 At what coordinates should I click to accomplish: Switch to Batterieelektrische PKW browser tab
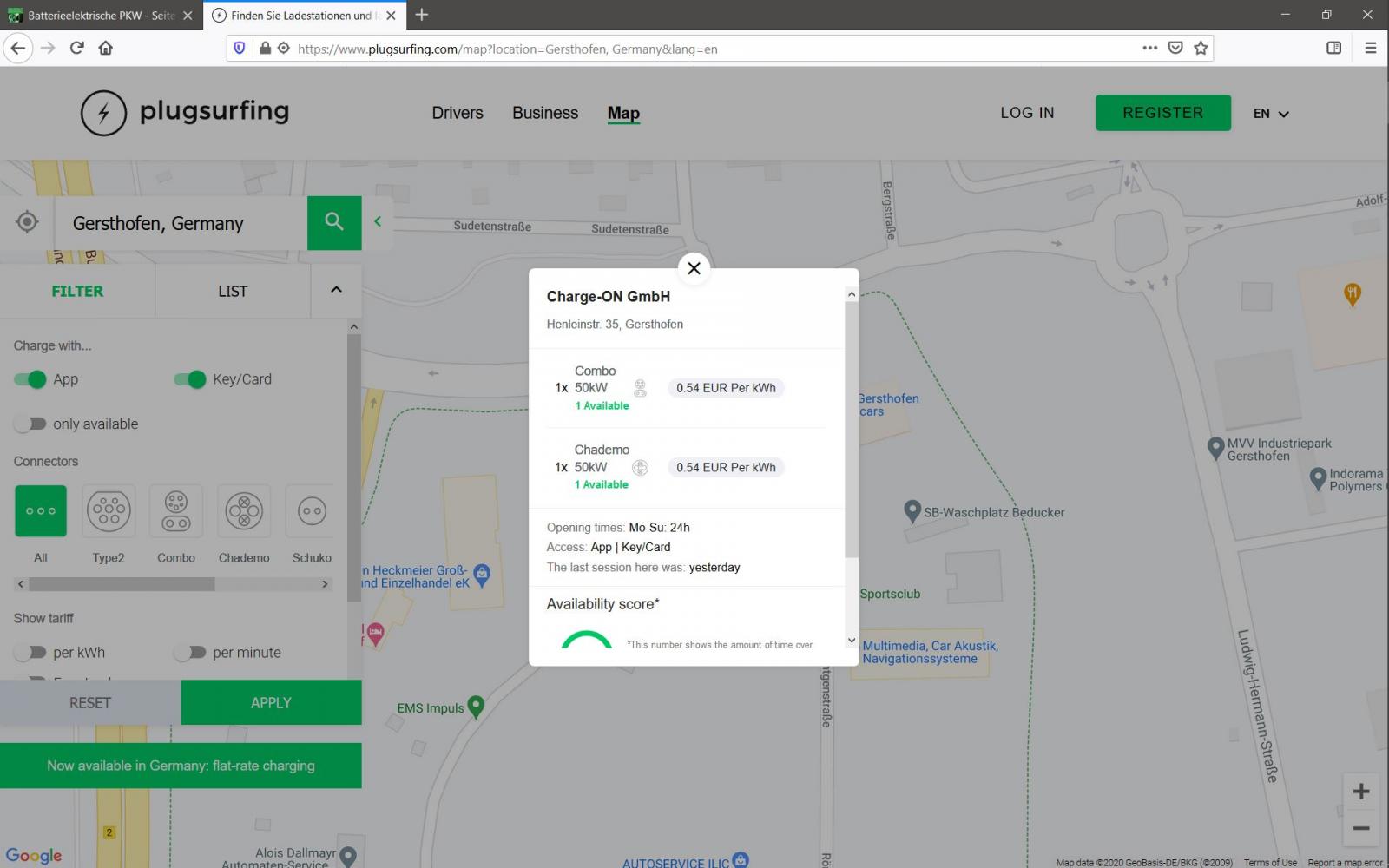click(101, 16)
